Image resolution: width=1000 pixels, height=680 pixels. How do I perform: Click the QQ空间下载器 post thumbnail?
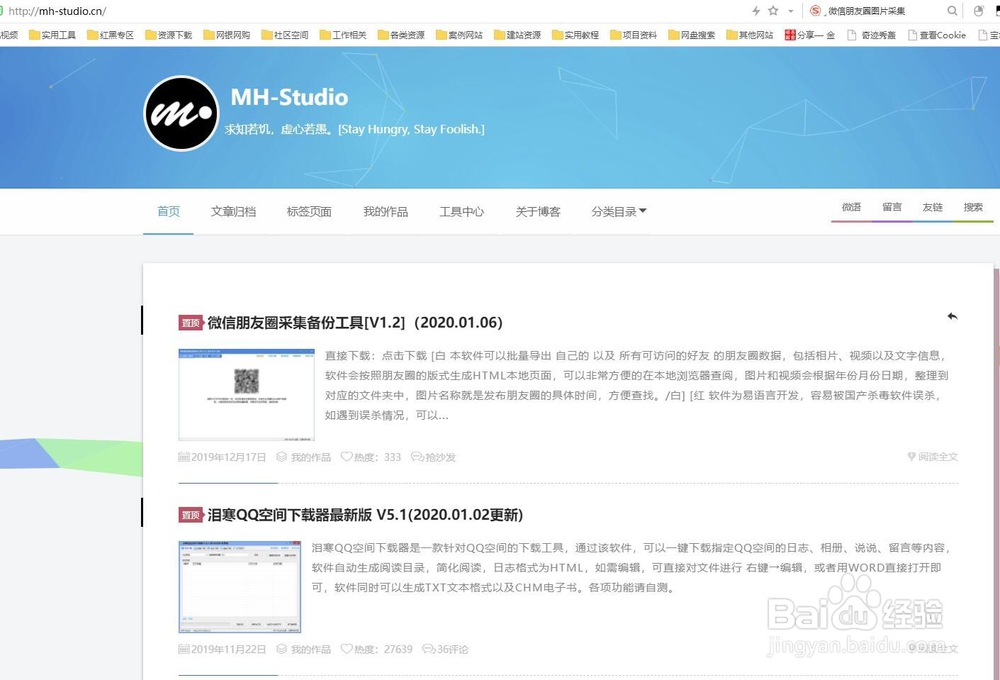coord(240,587)
